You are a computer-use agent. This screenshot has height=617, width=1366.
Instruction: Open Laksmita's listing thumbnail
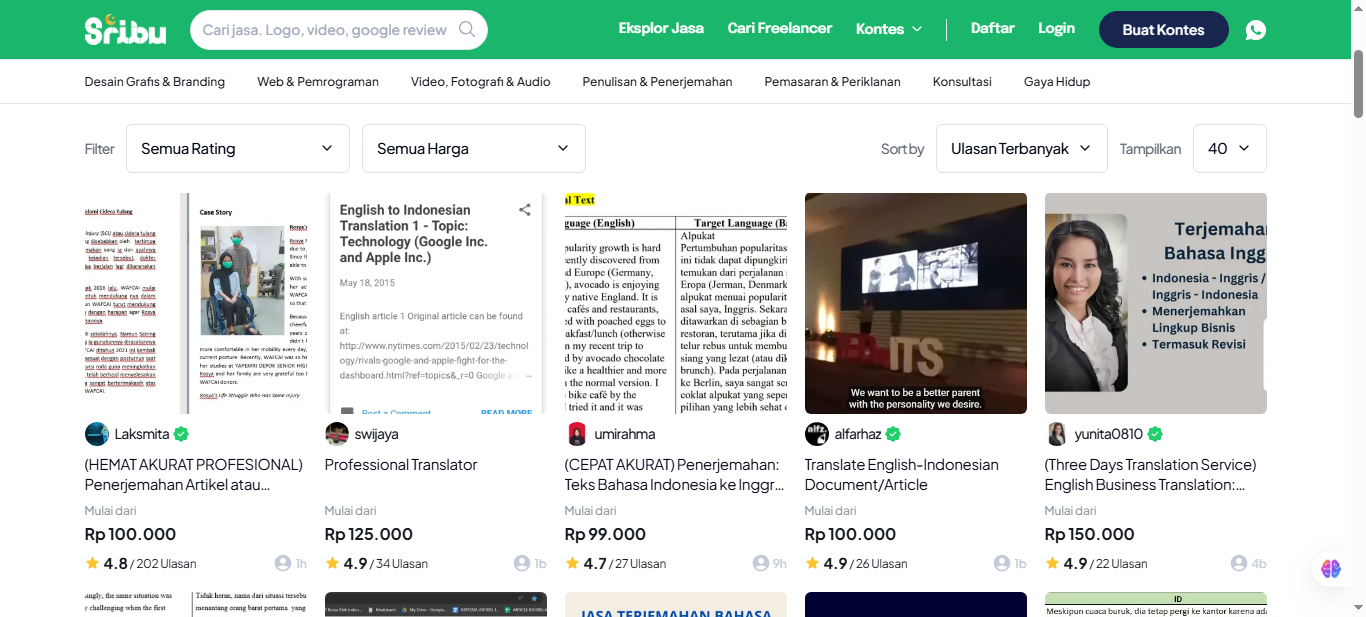click(x=196, y=303)
